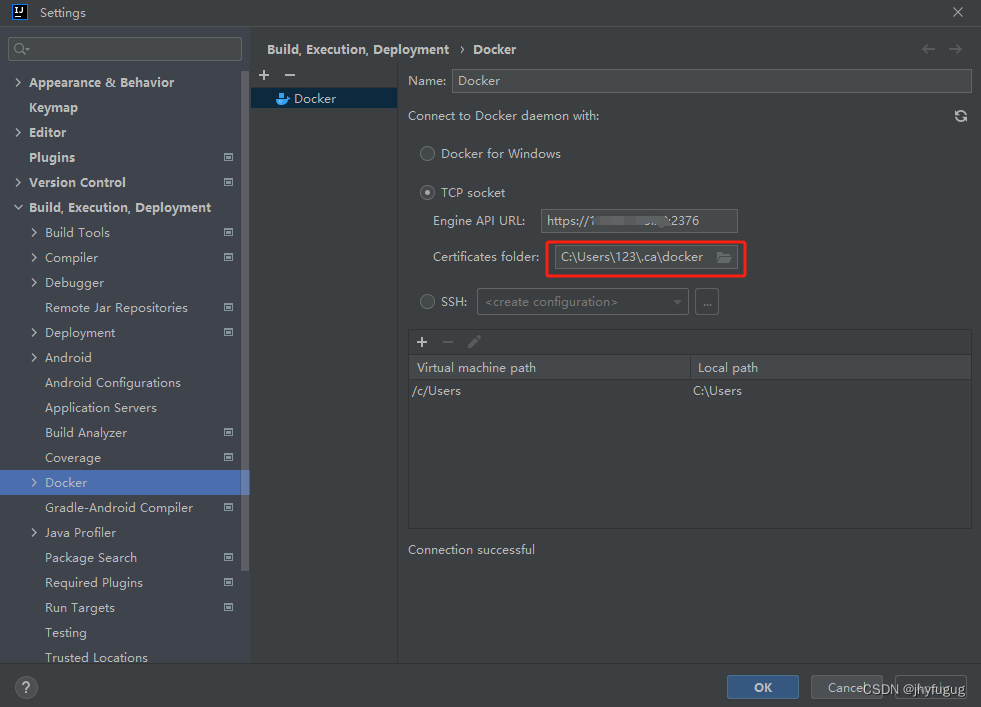Expand the Appearance & Behavior section

click(18, 82)
